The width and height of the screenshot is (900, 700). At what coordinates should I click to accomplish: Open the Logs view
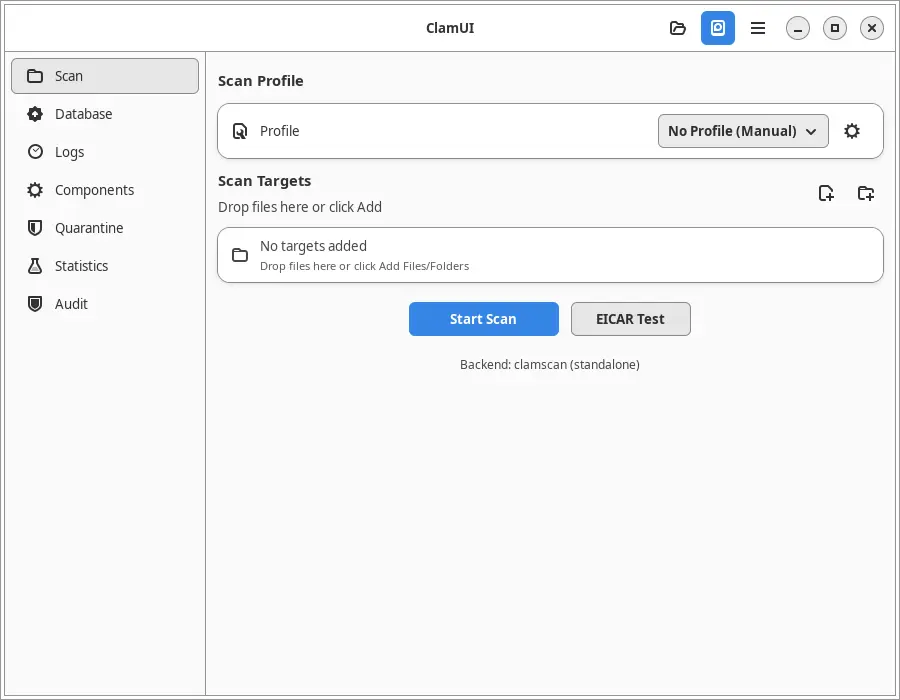pos(105,152)
